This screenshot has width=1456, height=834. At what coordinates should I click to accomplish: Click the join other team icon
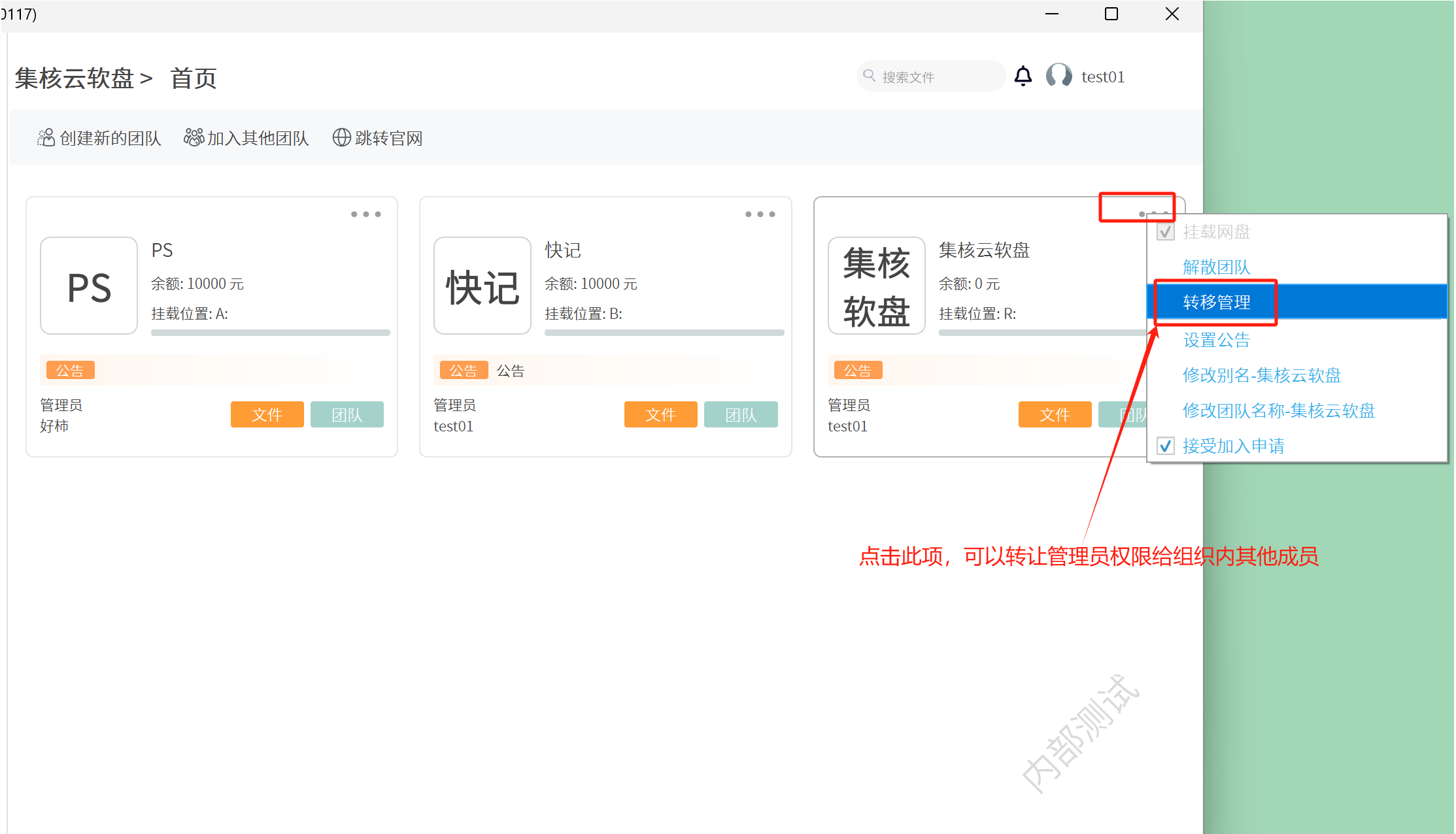(194, 137)
